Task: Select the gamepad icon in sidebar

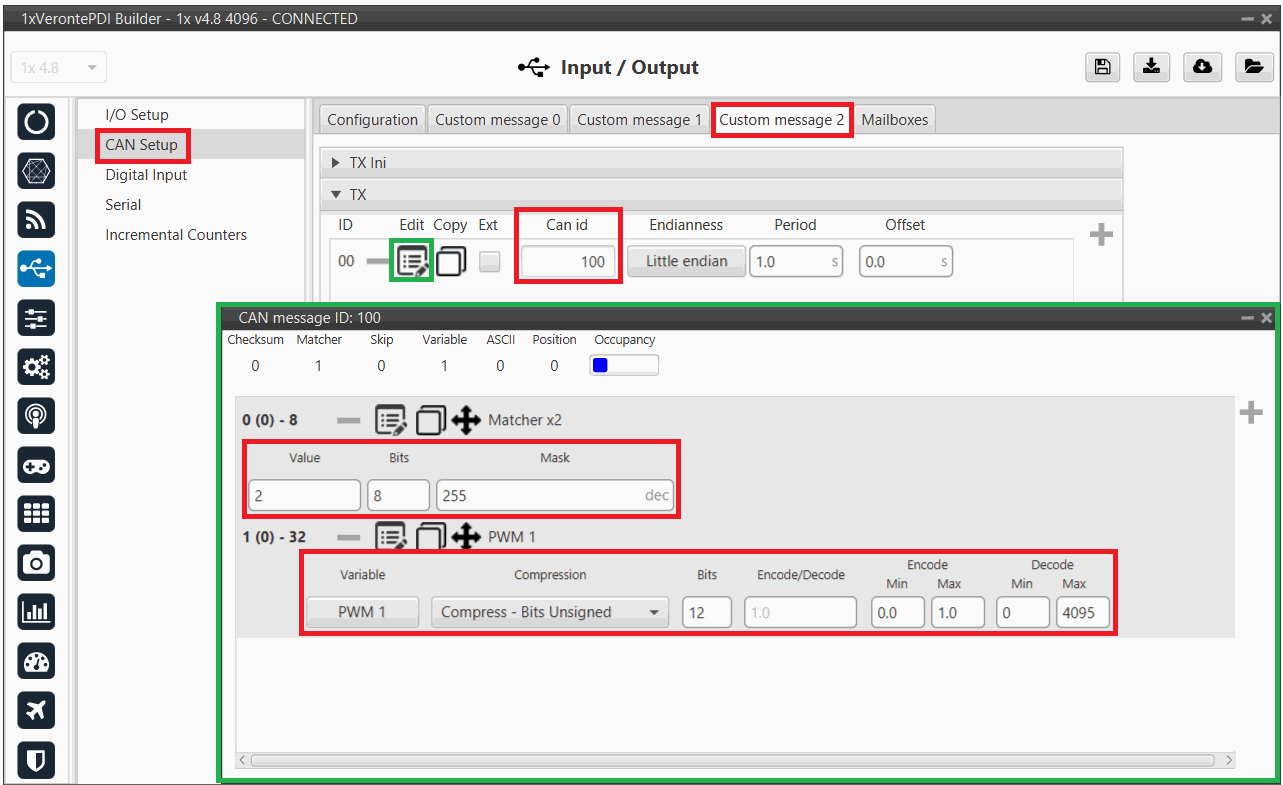Action: click(36, 466)
